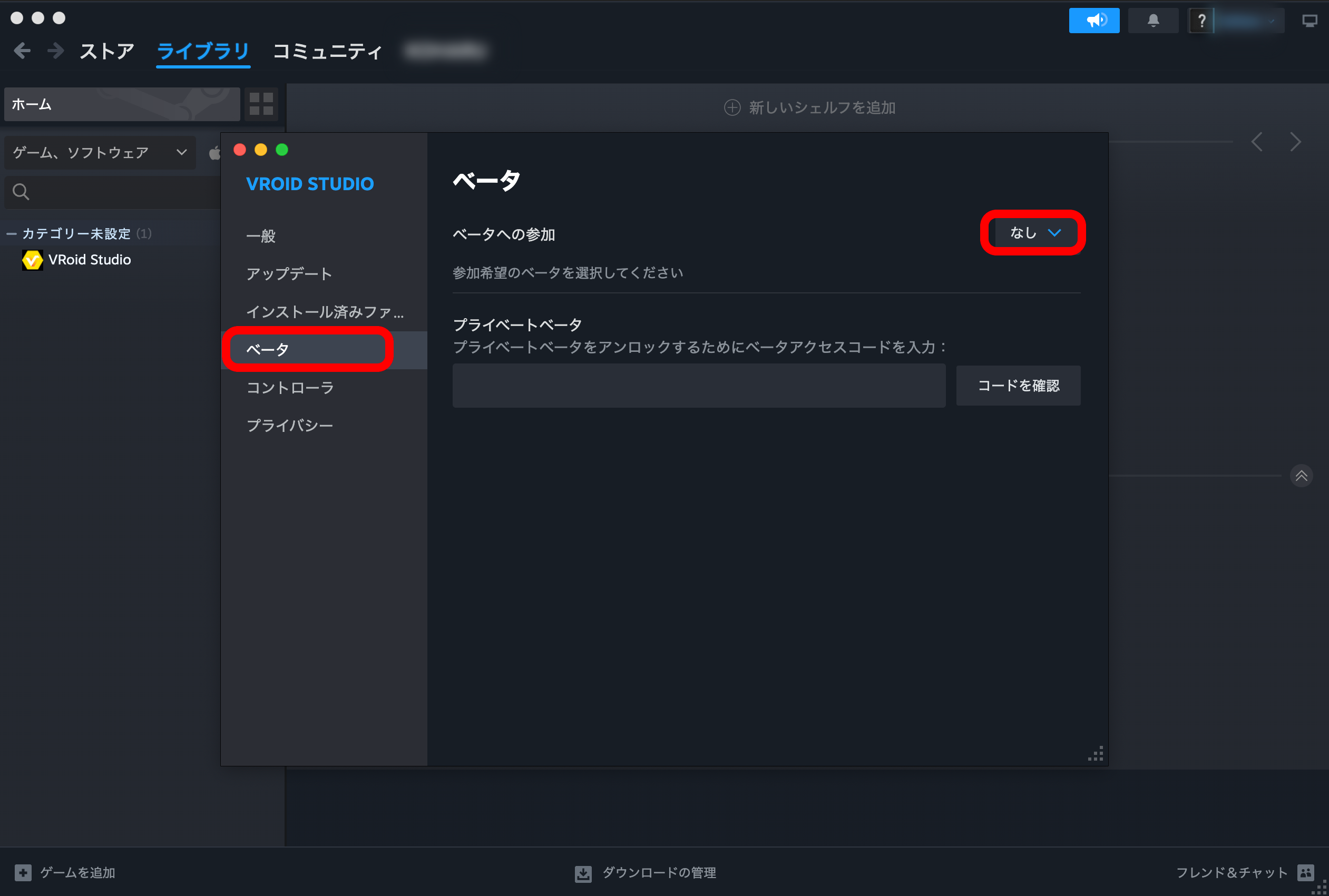1329x896 pixels.
Task: Switch to Big Picture monitor icon
Action: click(1310, 21)
